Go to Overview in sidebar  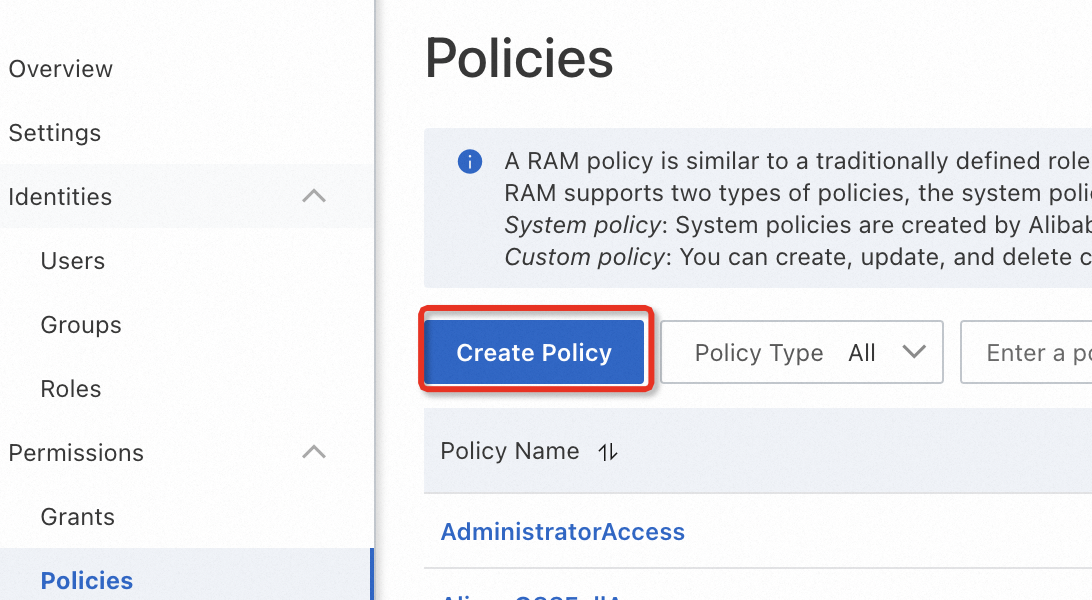(61, 69)
